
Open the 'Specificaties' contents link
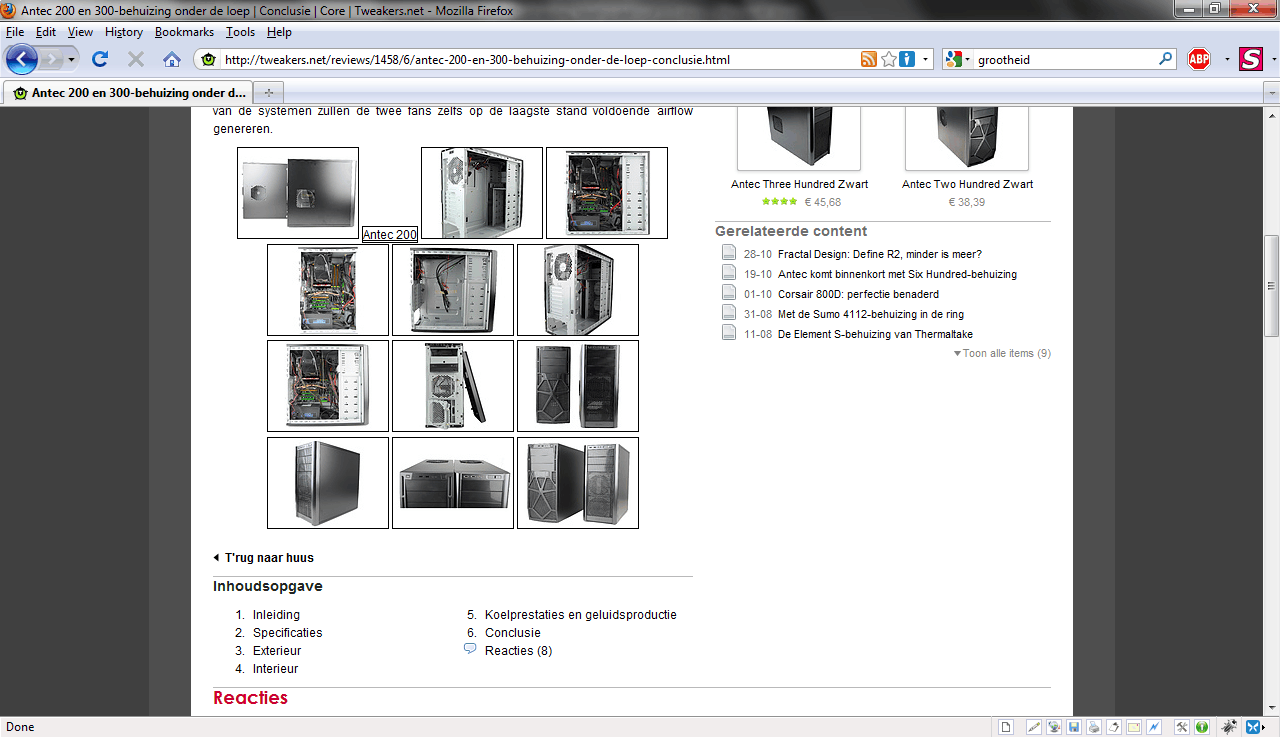[x=288, y=633]
